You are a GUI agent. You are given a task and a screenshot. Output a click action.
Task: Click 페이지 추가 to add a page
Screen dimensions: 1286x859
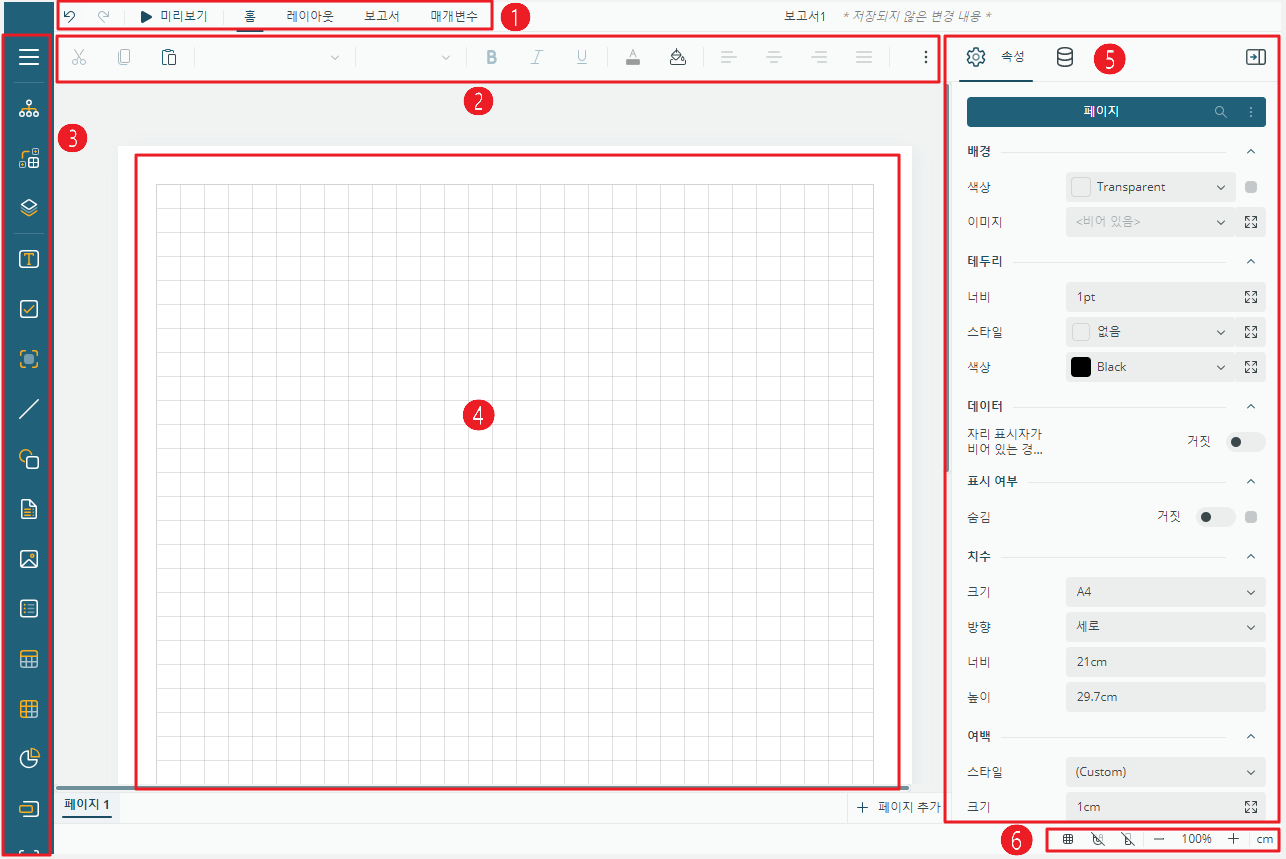pos(898,808)
